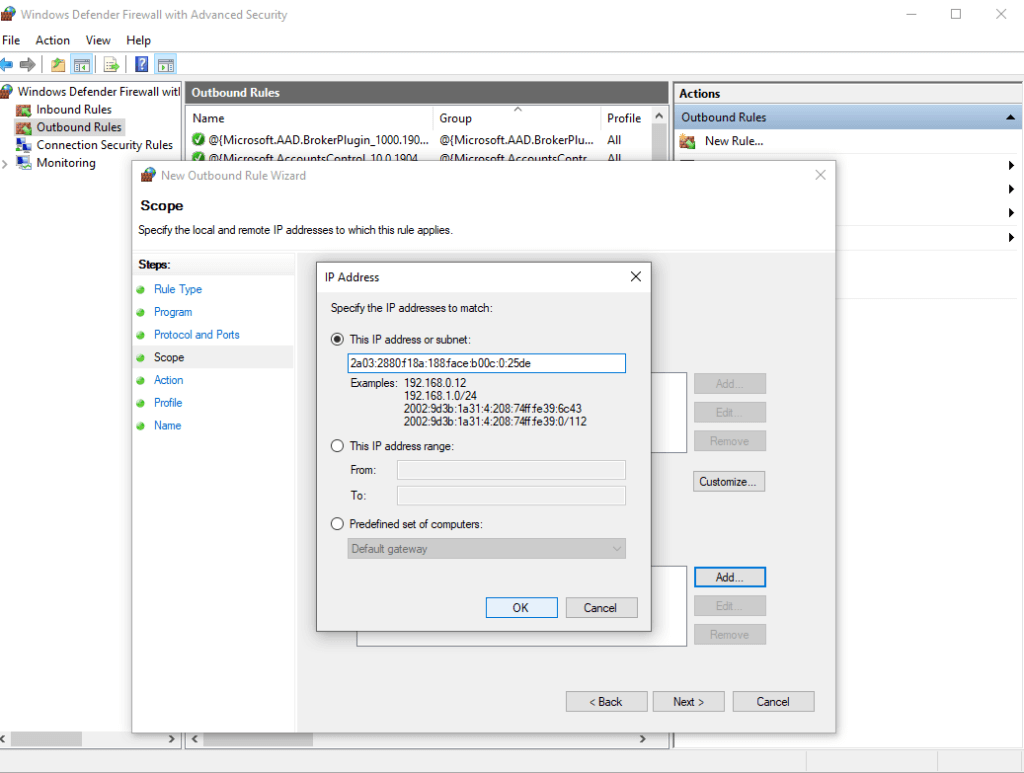Click the highlighted Add button for remote IPs

click(x=729, y=576)
